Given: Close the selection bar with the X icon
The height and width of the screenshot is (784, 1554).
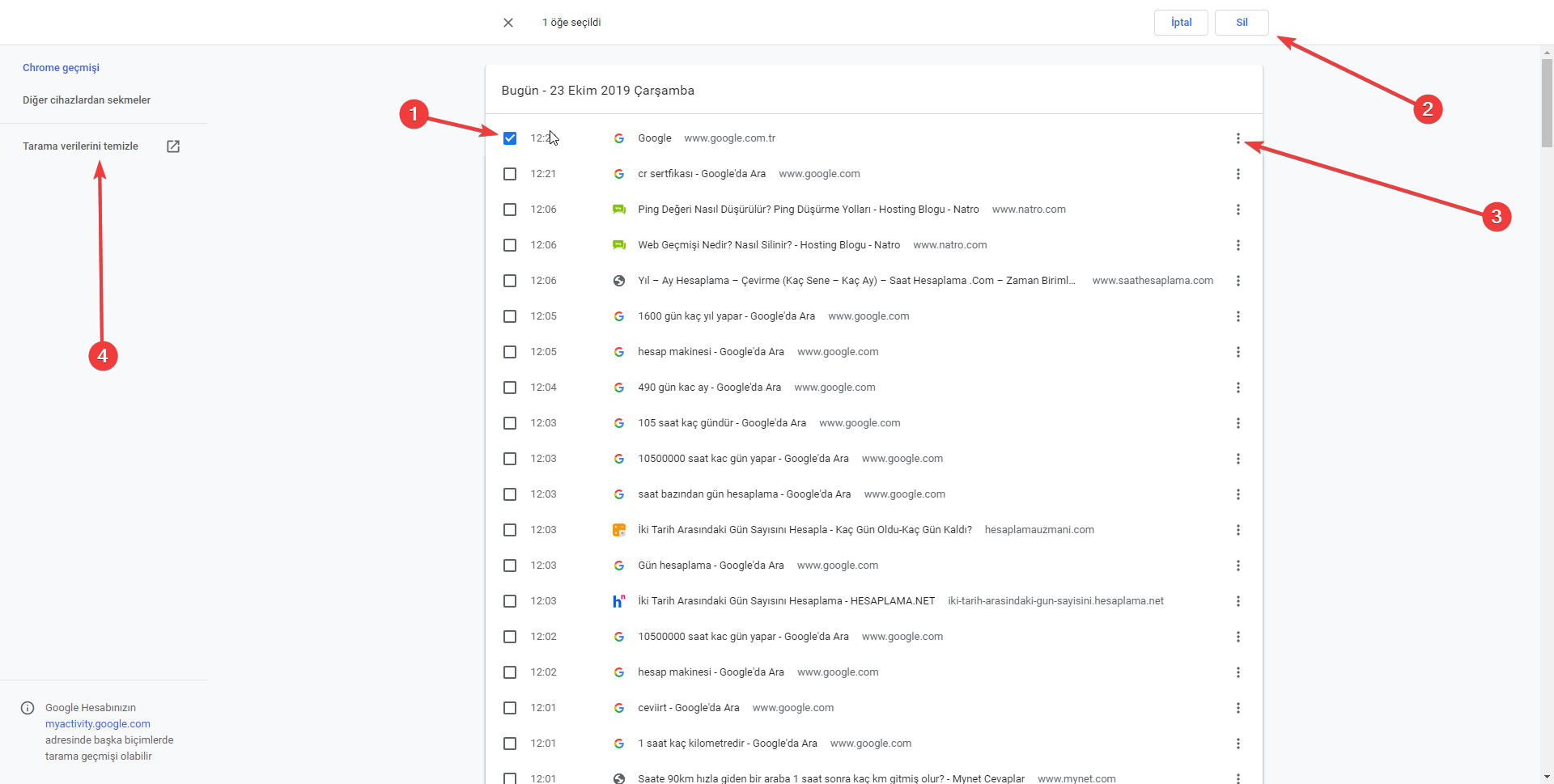Looking at the screenshot, I should coord(508,23).
